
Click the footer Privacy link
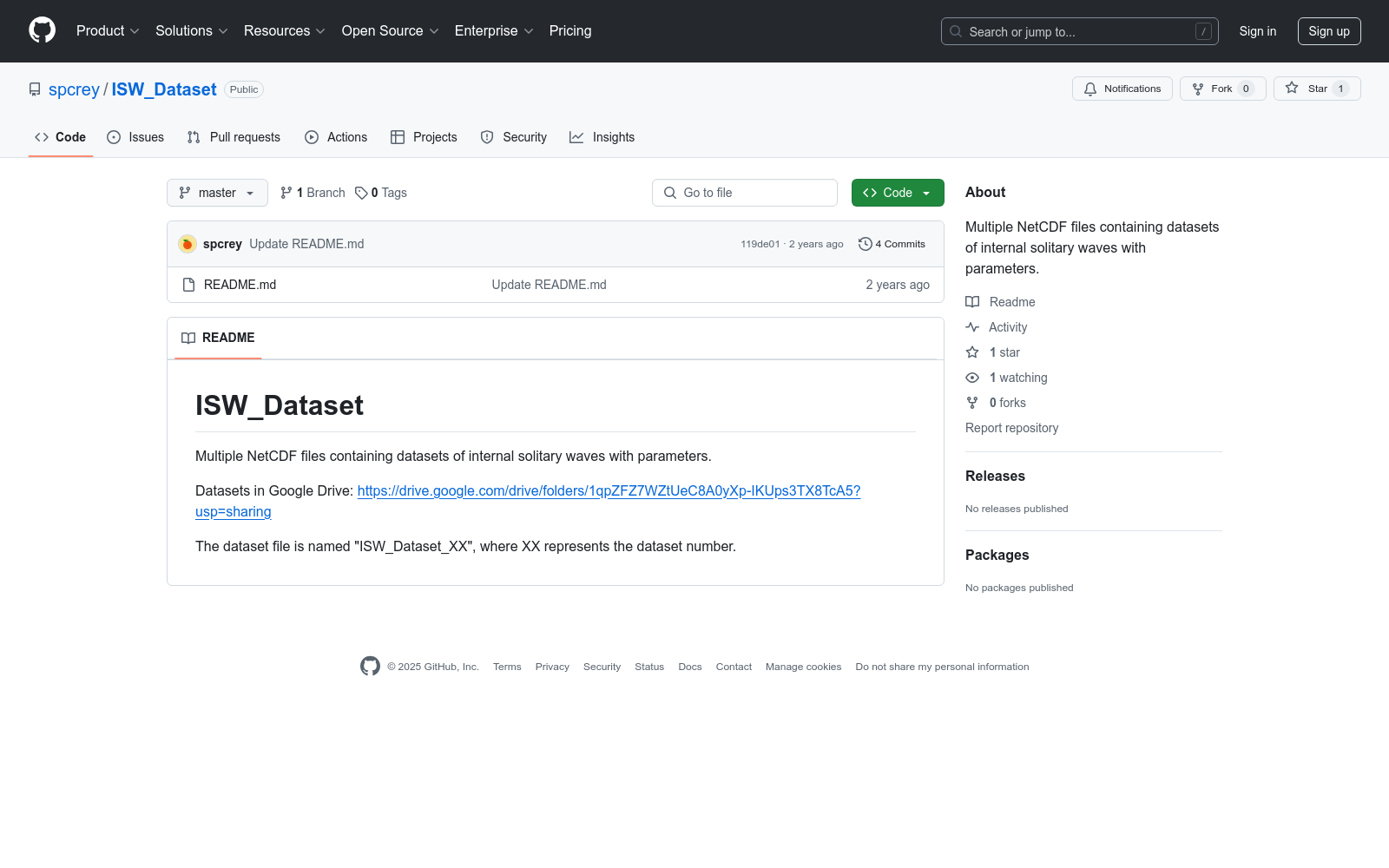(552, 667)
